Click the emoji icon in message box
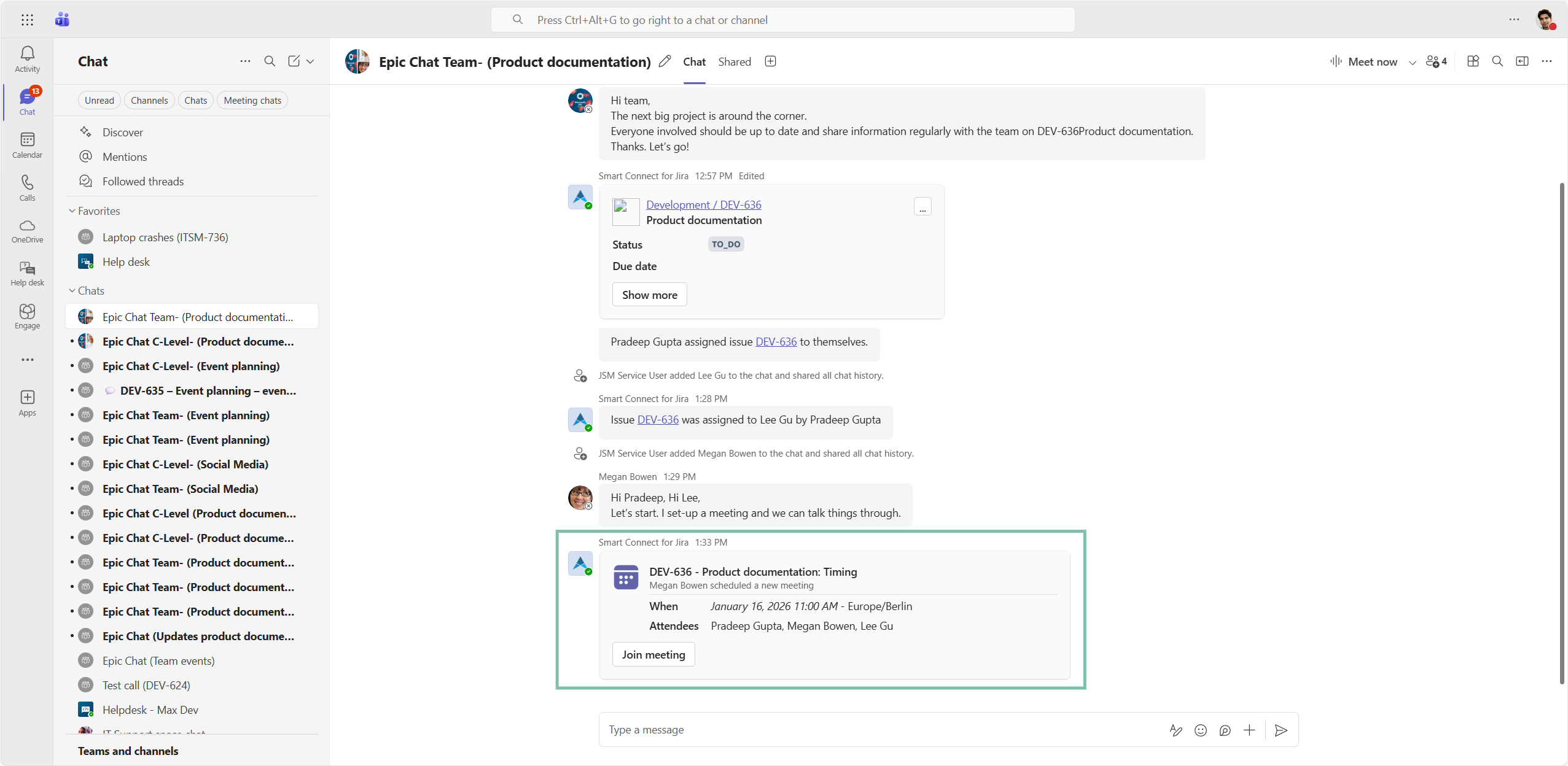Viewport: 1568px width, 766px height. click(x=1200, y=730)
